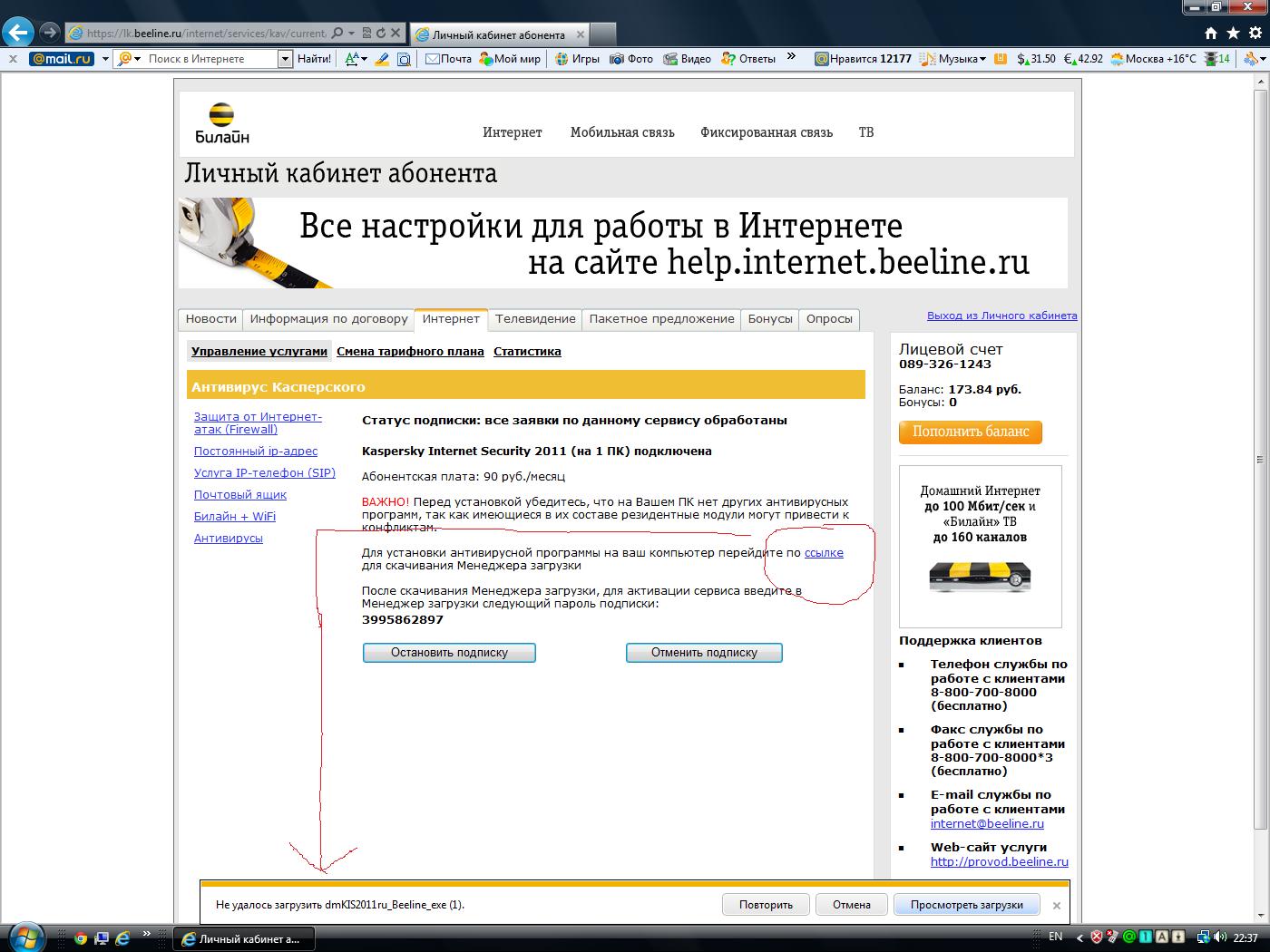Open the Новости tab
The image size is (1270, 952).
tap(211, 319)
